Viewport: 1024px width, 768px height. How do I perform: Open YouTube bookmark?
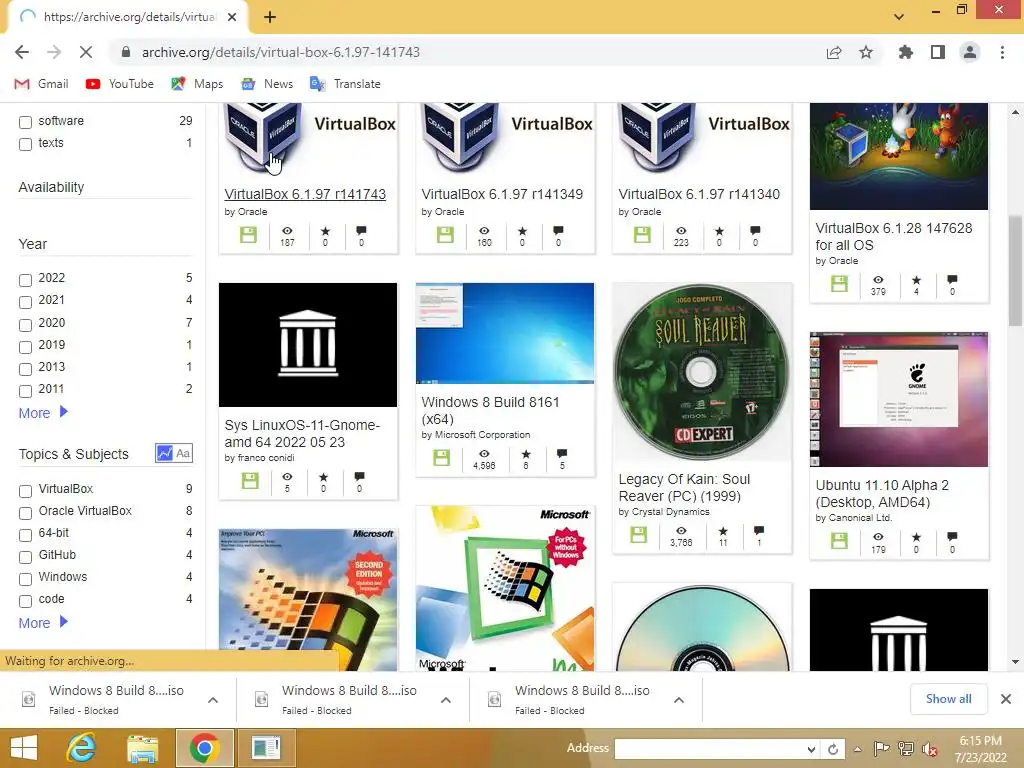[120, 84]
